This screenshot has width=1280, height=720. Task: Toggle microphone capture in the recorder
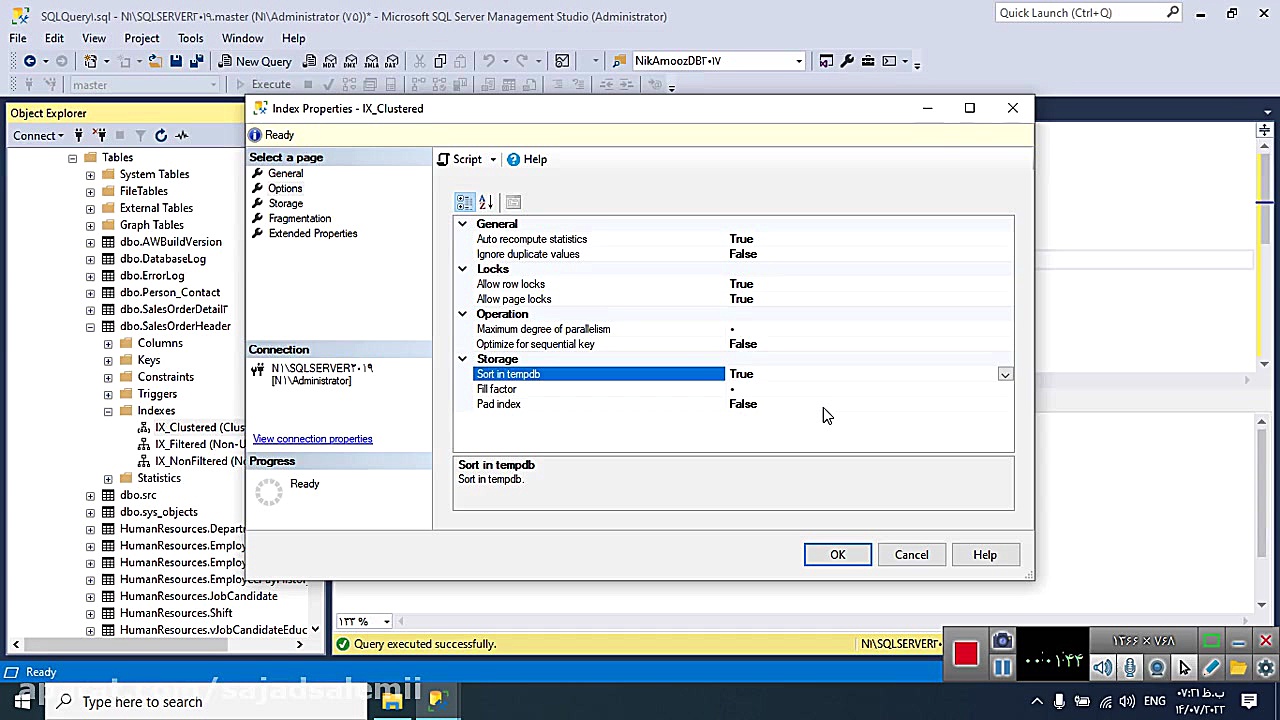1130,668
